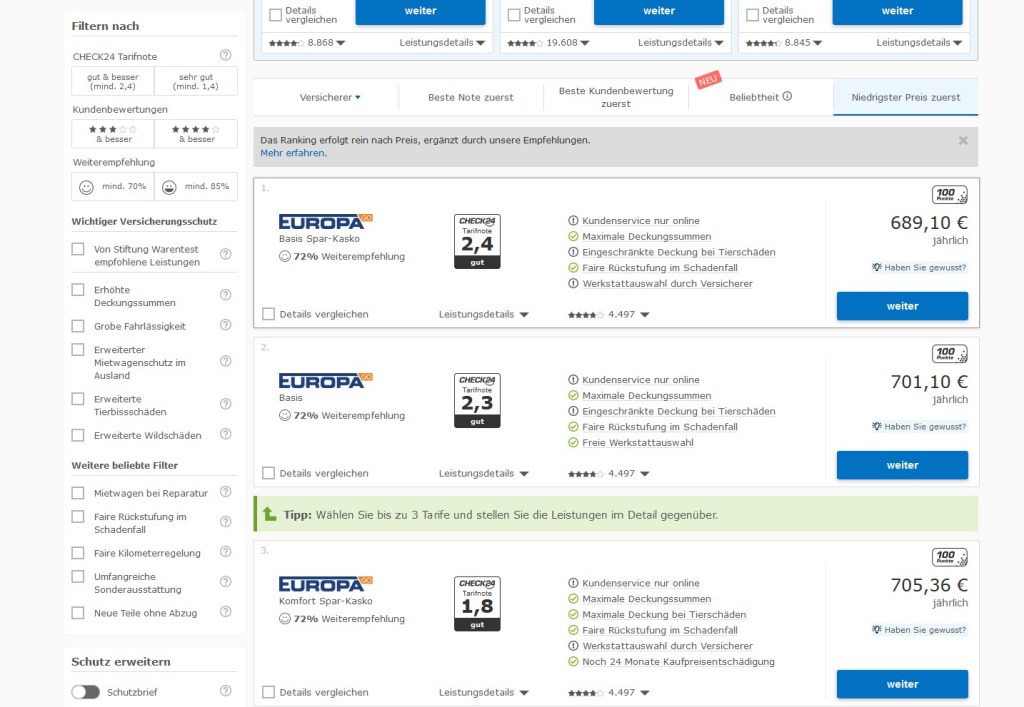This screenshot has width=1024, height=707.
Task: Click Werkstattauswahl durch Versicherer in first offer
Action: click(667, 283)
